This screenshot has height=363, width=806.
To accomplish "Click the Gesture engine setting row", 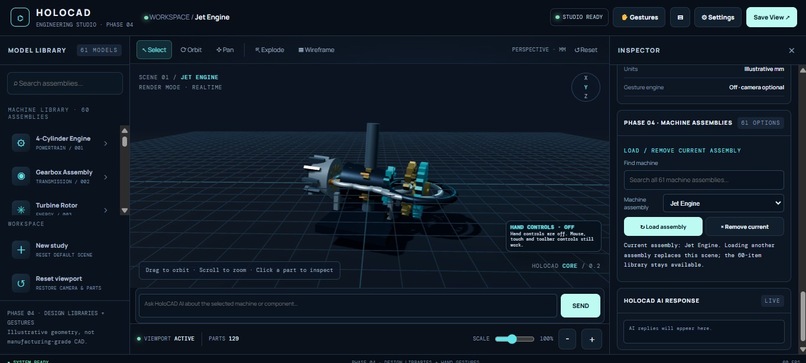I will [704, 87].
